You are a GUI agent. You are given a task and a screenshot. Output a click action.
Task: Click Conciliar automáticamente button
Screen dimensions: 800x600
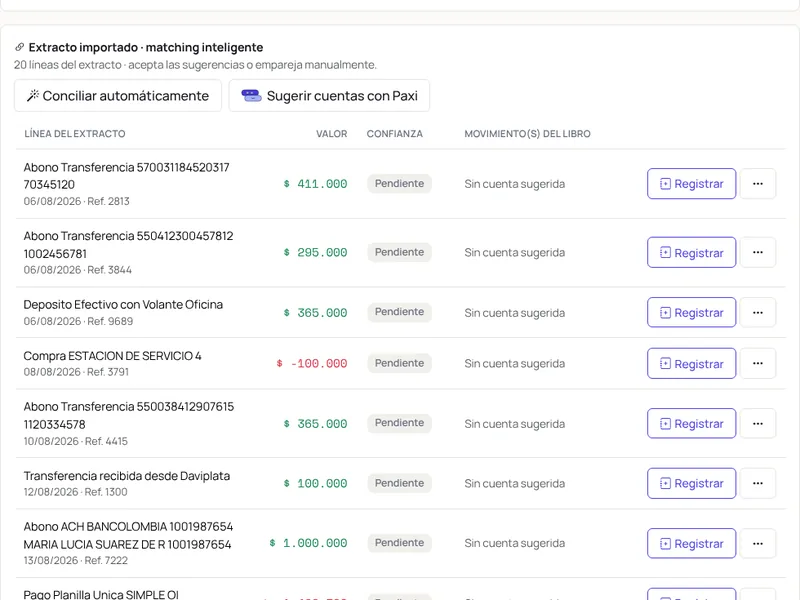coord(118,95)
